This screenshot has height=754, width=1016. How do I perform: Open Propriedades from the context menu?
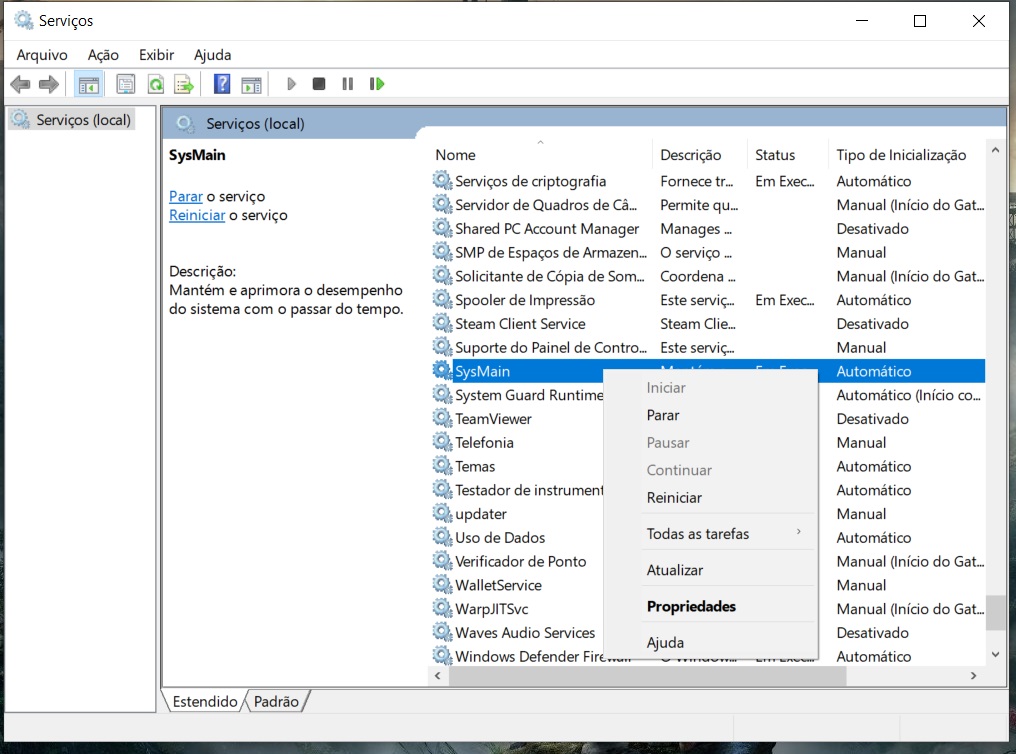(x=710, y=606)
